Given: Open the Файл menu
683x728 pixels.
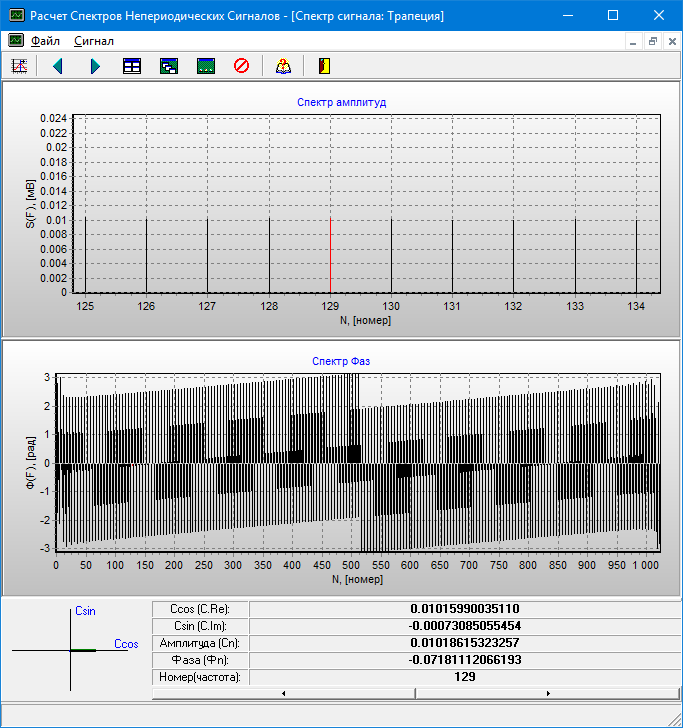Looking at the screenshot, I should (x=45, y=41).
